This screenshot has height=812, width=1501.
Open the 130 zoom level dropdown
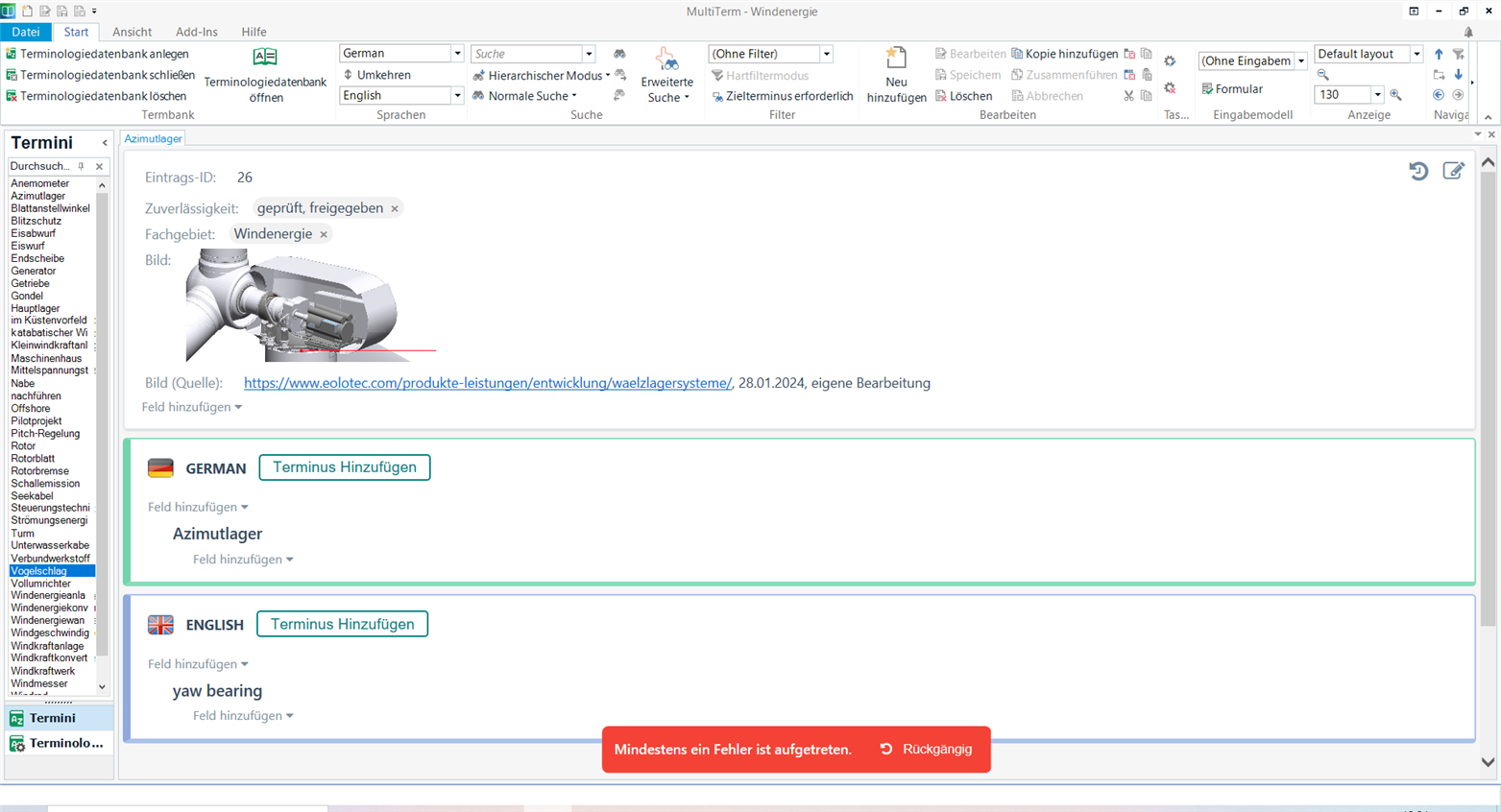[x=1377, y=94]
